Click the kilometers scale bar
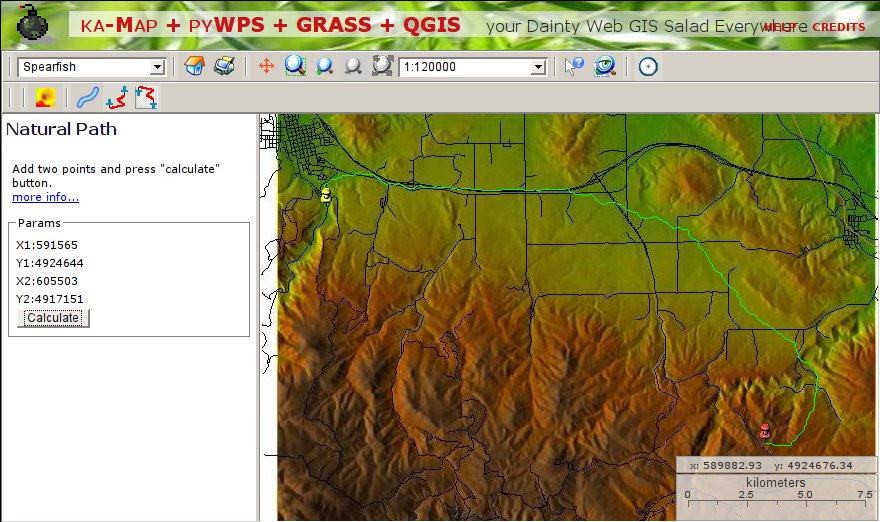 click(x=777, y=495)
